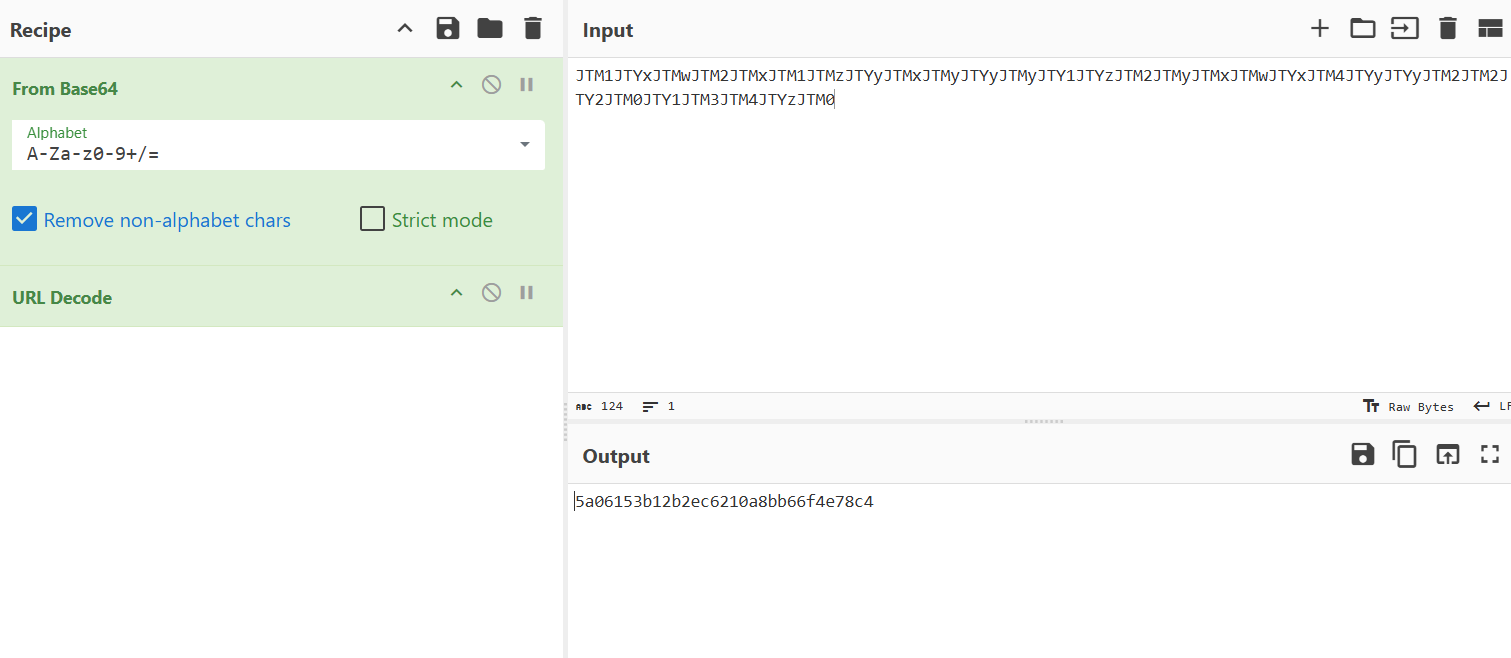Clear input and output trash icon
The height and width of the screenshot is (658, 1511).
(x=1447, y=29)
